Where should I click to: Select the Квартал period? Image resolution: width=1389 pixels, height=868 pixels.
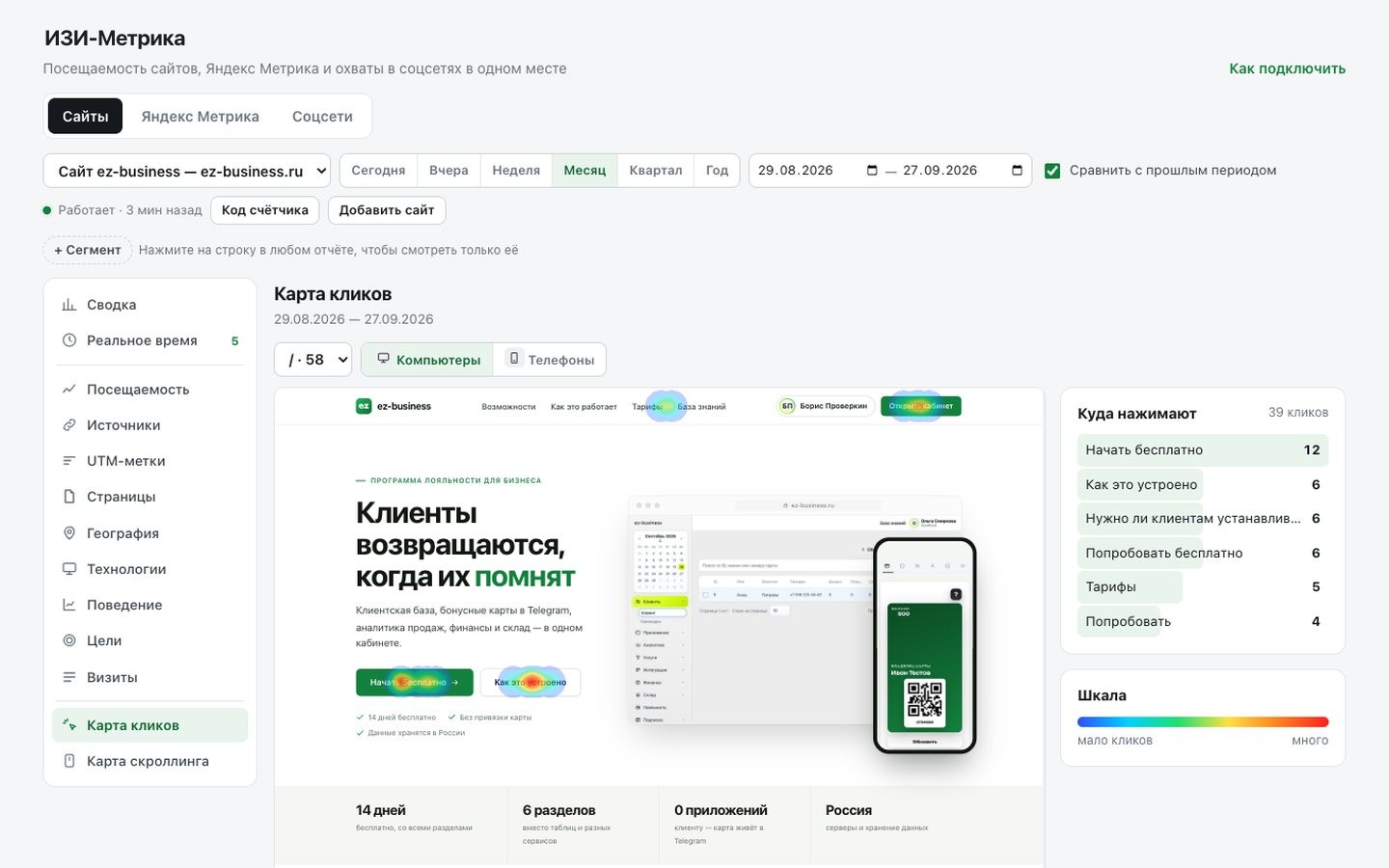[x=656, y=171]
